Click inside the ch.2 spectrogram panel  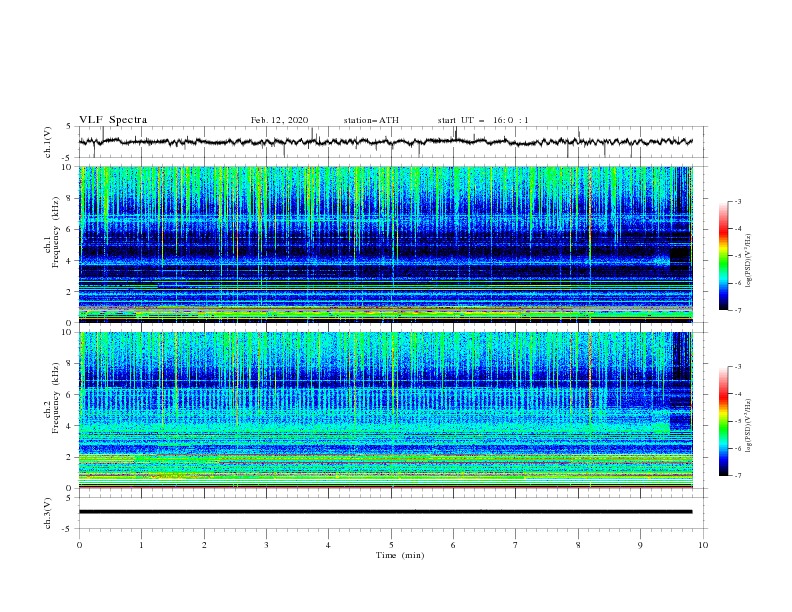(x=386, y=410)
